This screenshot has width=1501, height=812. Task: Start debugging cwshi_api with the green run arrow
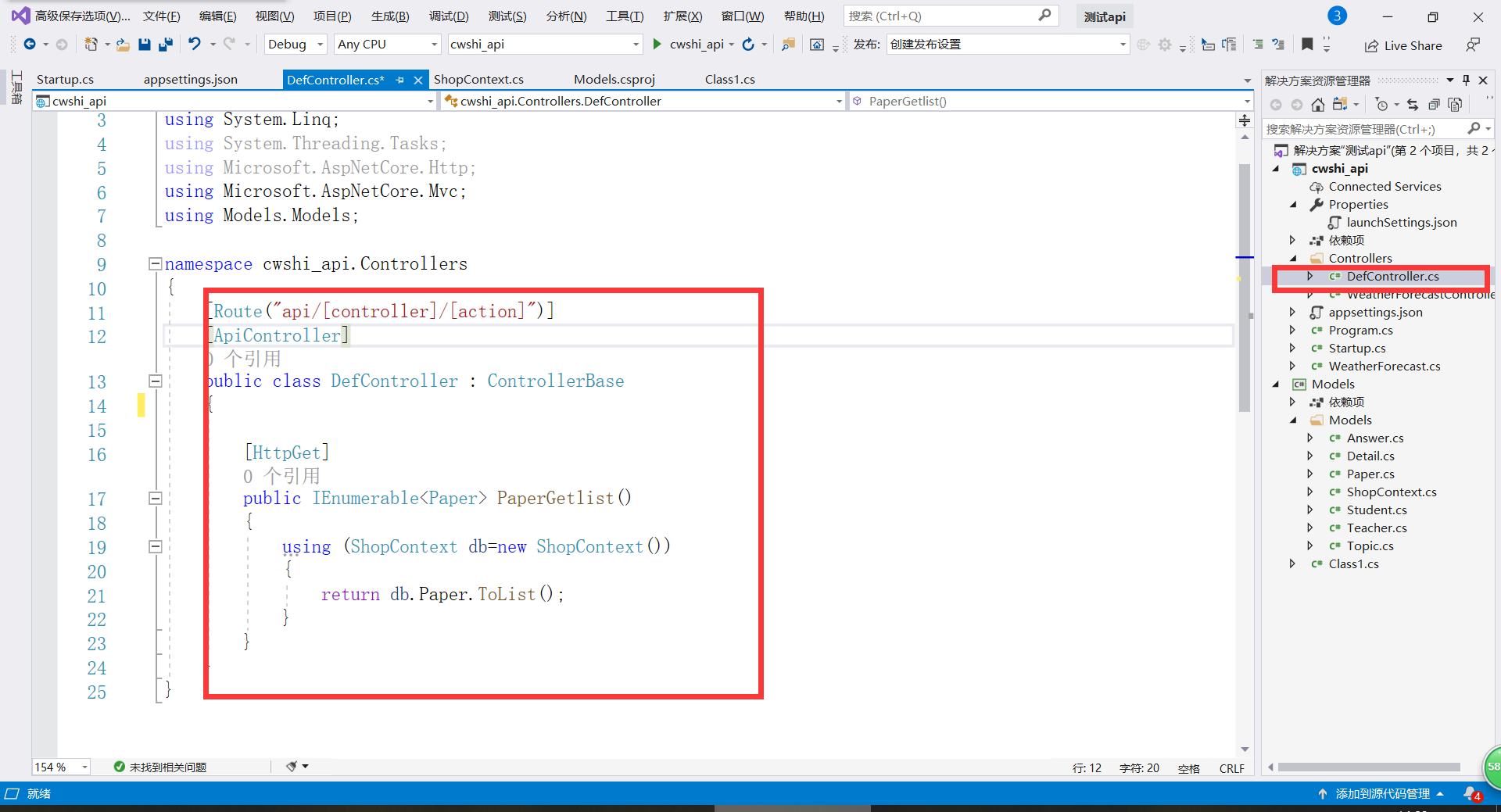657,45
